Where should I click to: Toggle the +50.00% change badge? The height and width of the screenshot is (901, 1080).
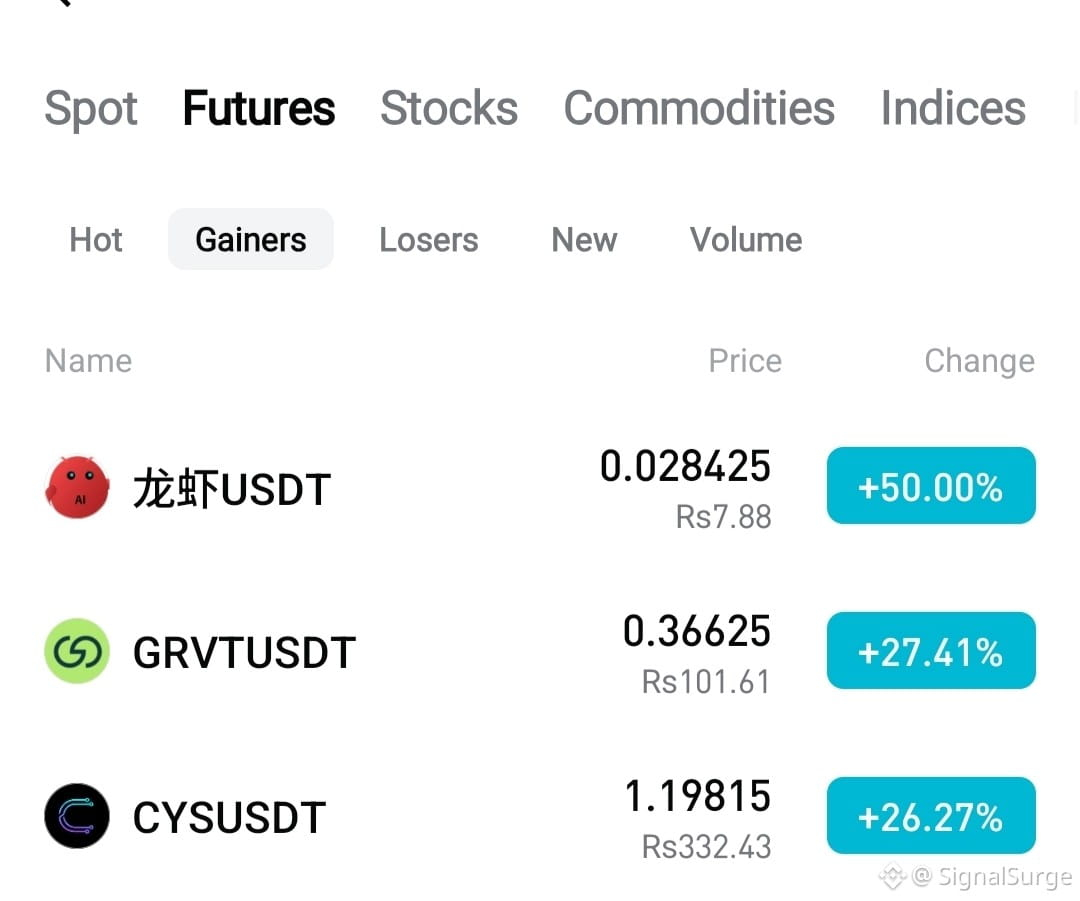pos(931,486)
